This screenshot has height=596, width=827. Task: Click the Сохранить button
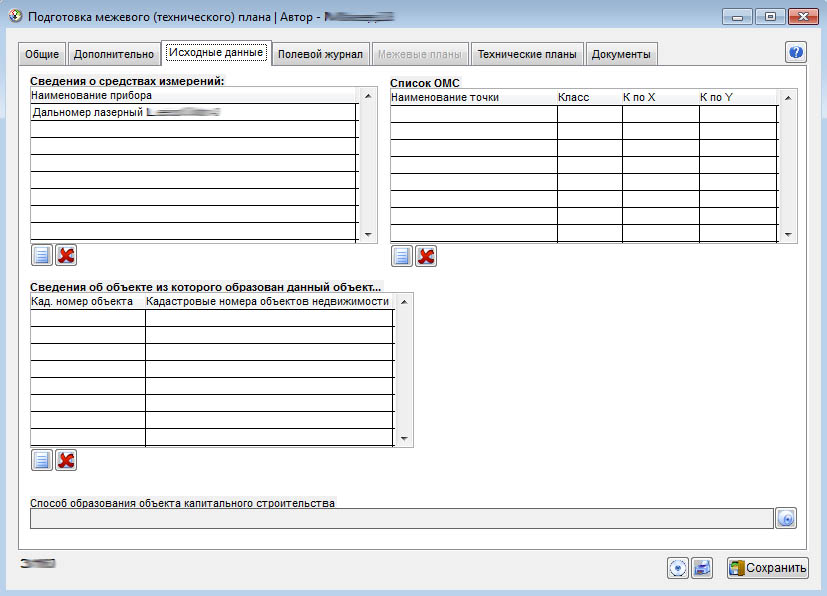(x=767, y=568)
